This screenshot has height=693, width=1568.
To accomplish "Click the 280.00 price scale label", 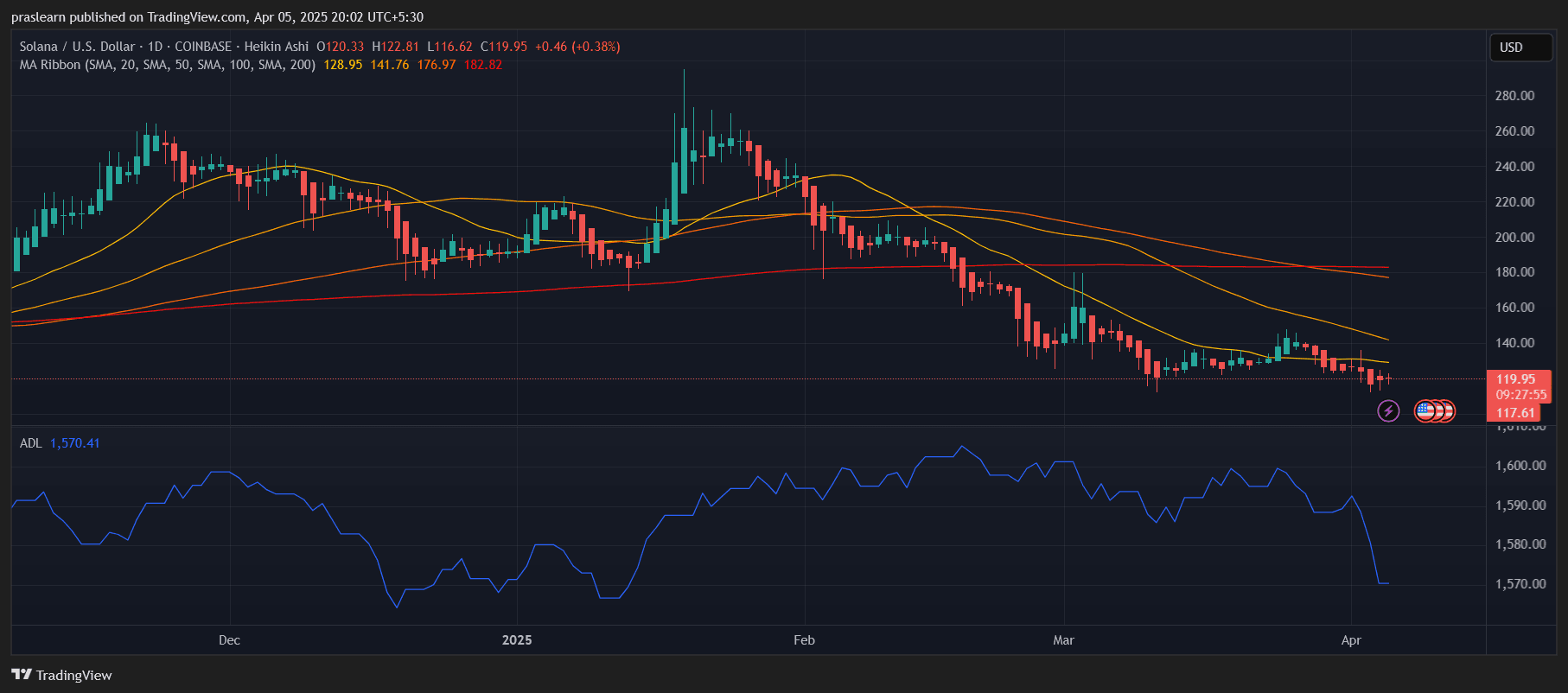I will (x=1514, y=96).
